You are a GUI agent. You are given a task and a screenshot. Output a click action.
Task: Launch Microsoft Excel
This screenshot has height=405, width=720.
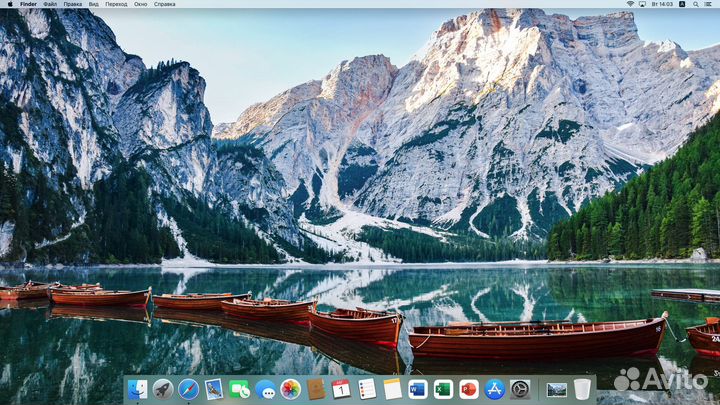444,389
